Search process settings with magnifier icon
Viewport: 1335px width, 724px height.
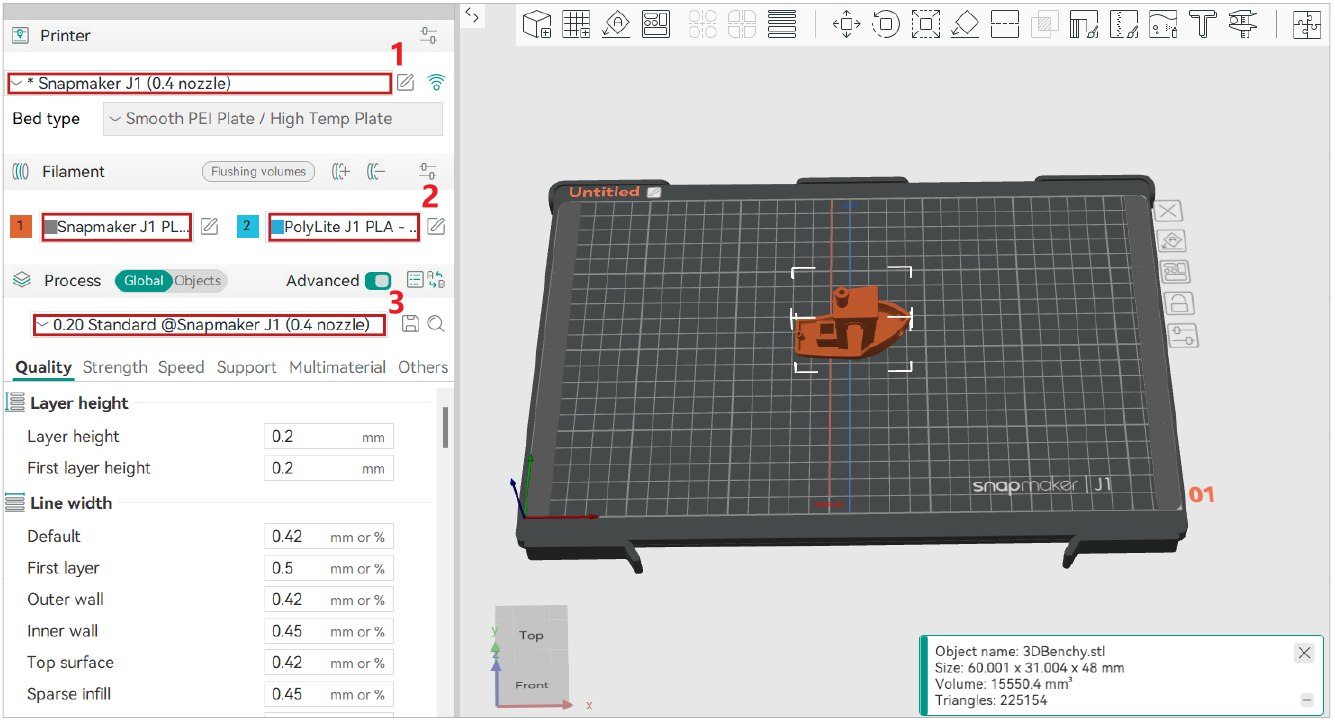(436, 324)
